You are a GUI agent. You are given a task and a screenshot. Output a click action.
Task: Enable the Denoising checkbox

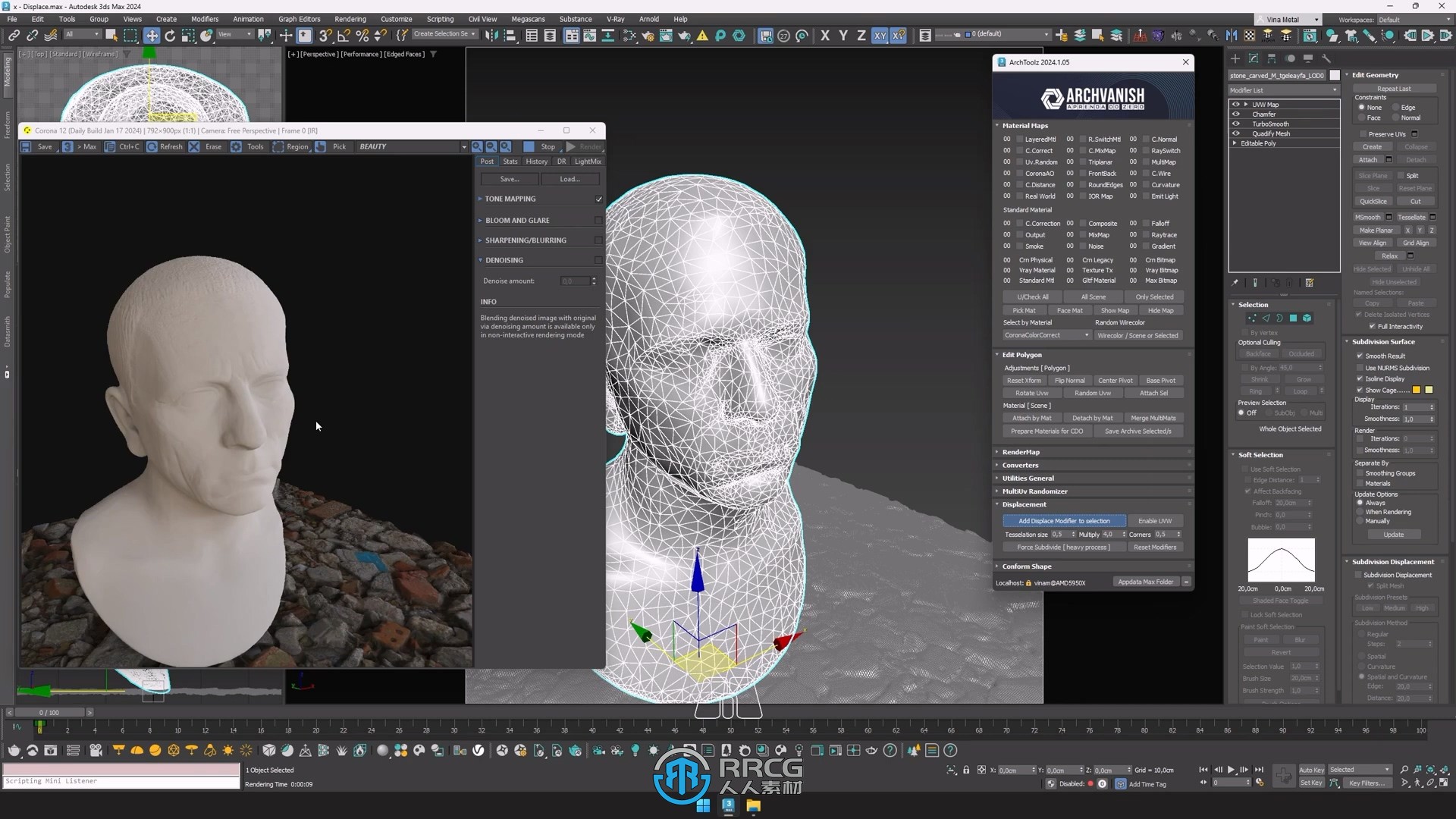pos(599,260)
